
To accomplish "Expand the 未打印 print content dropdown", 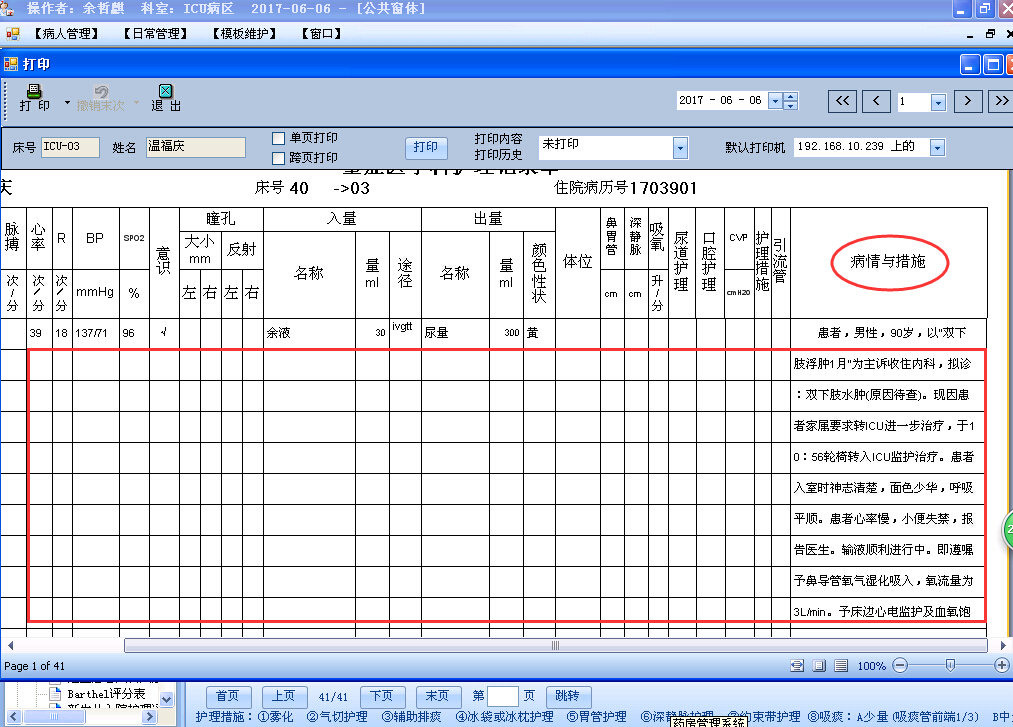I will coord(680,148).
